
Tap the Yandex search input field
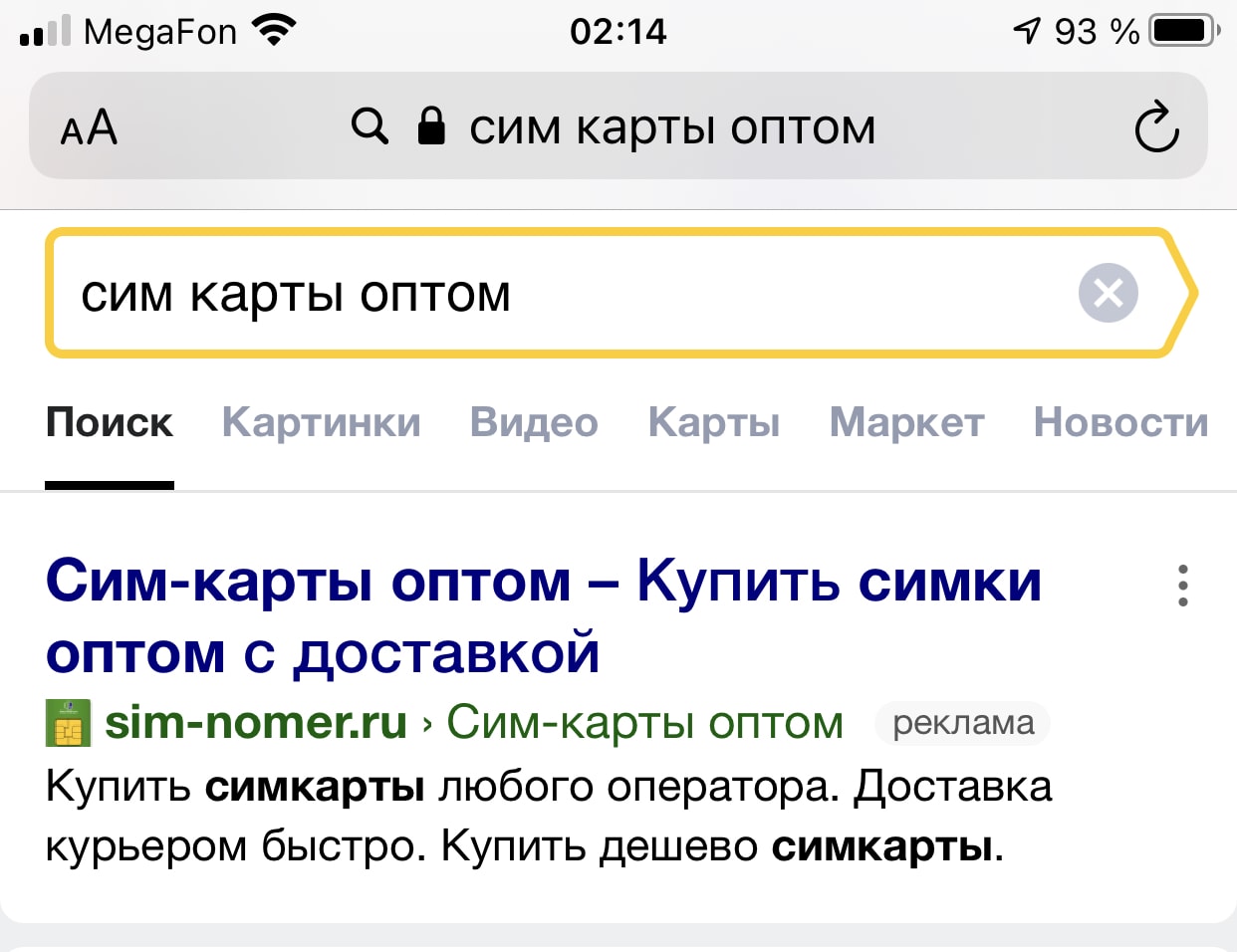coord(558,294)
